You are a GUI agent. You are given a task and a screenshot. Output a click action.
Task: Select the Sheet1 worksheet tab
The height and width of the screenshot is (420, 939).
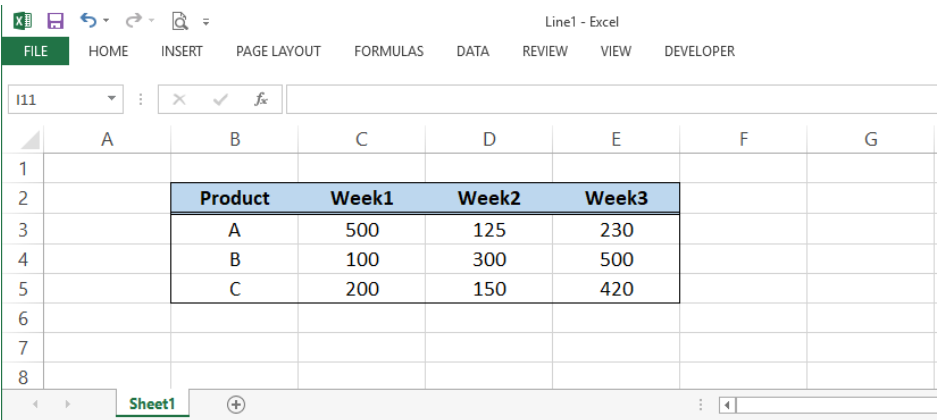pyautogui.click(x=152, y=404)
